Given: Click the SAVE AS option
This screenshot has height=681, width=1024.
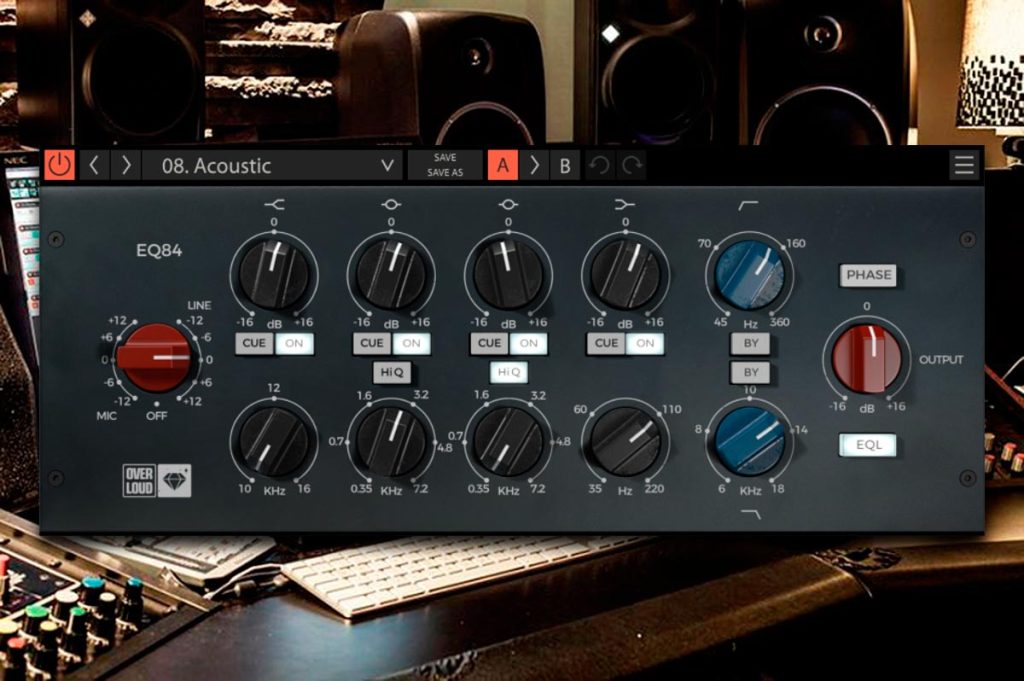Looking at the screenshot, I should click(445, 173).
